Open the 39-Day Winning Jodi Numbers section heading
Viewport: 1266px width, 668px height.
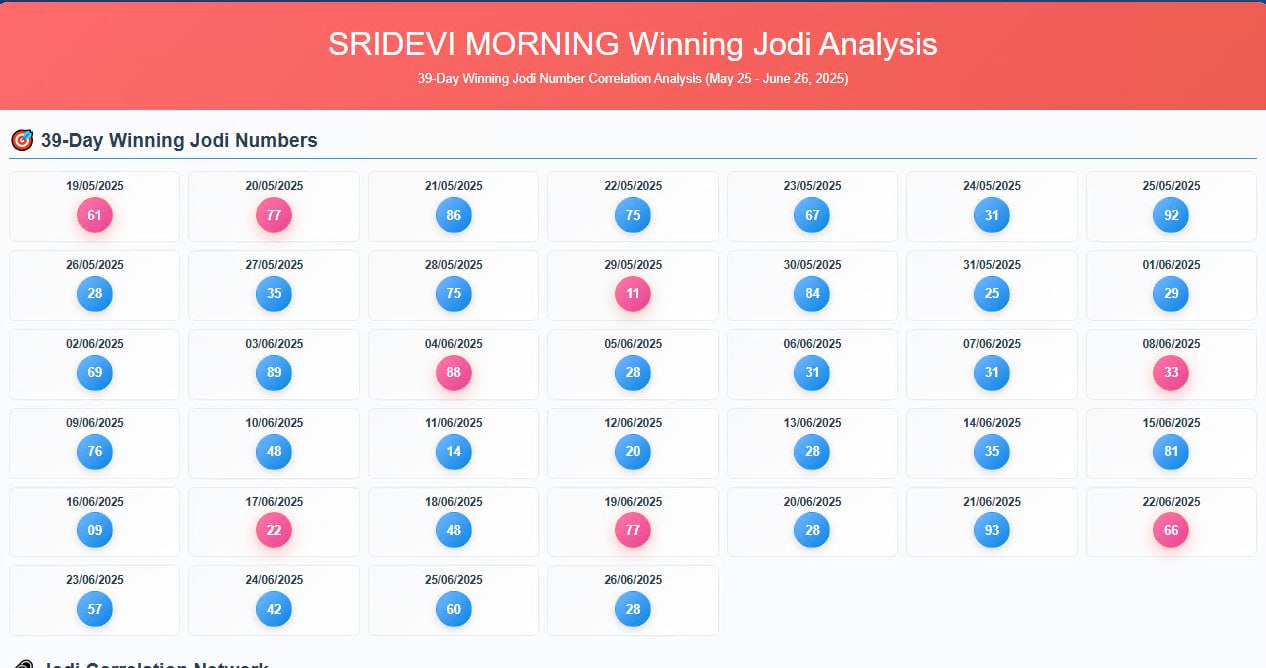[x=177, y=140]
